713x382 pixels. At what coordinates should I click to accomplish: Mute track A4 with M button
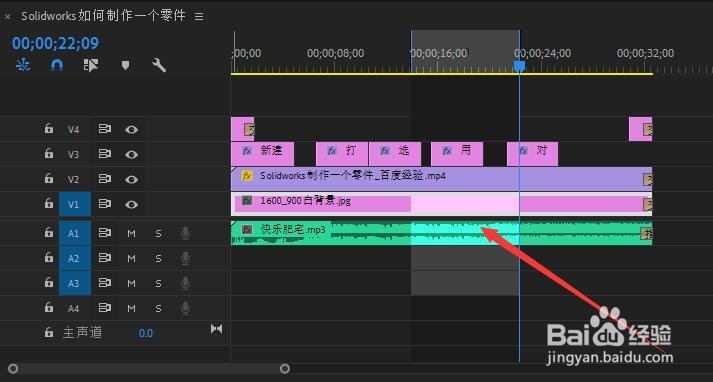tap(131, 308)
